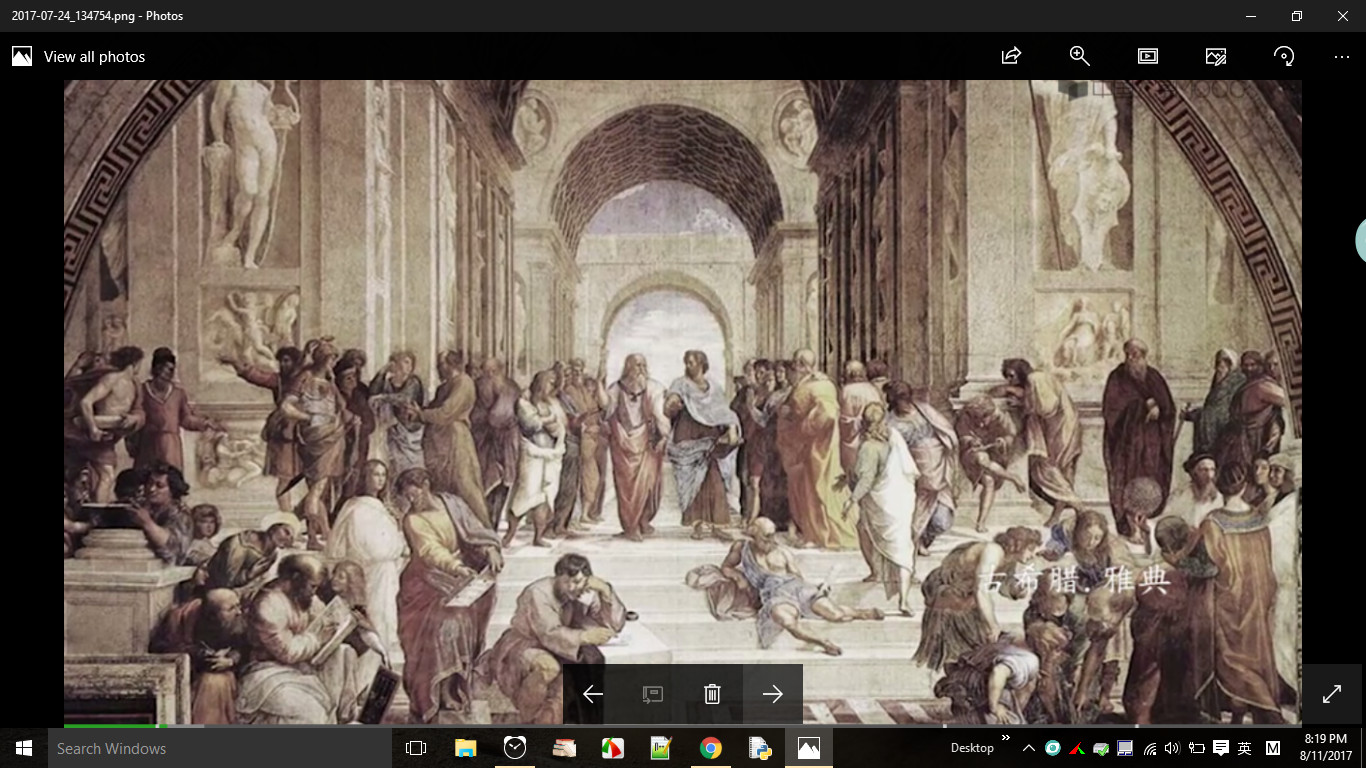Click the Search Windows box
Viewport: 1366px width, 768px height.
(220, 748)
